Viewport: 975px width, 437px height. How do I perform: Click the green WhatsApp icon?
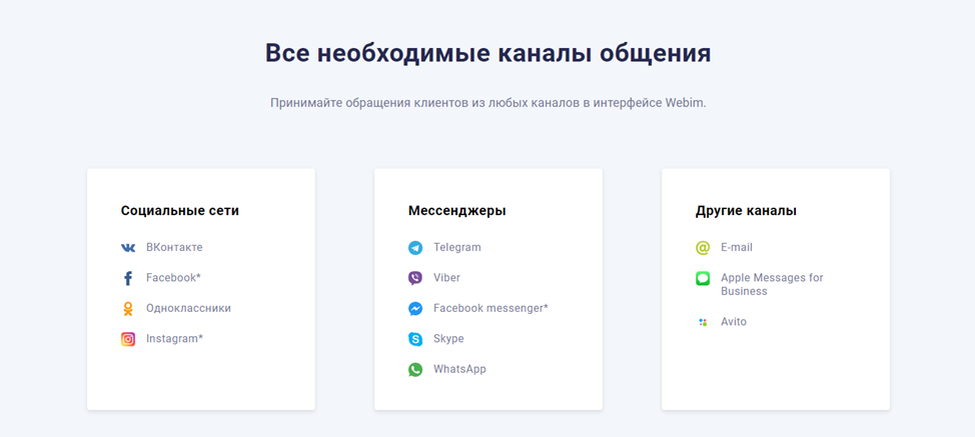click(415, 370)
